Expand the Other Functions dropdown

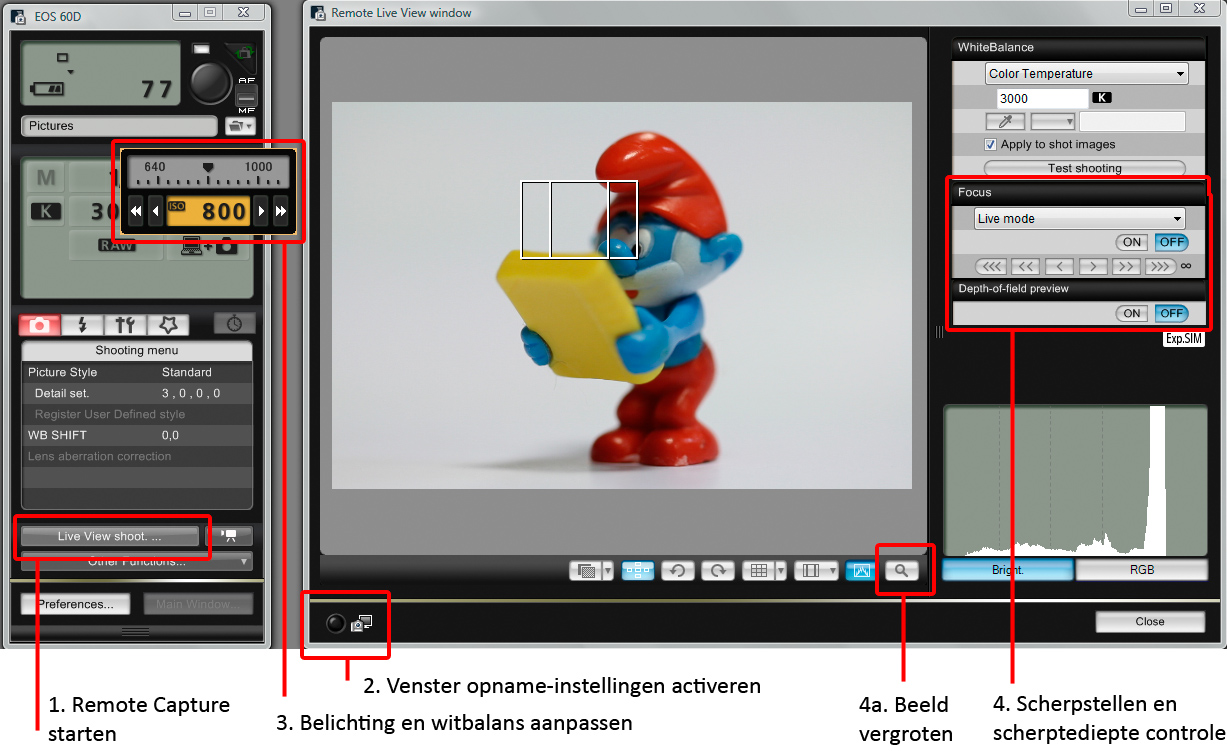(137, 561)
